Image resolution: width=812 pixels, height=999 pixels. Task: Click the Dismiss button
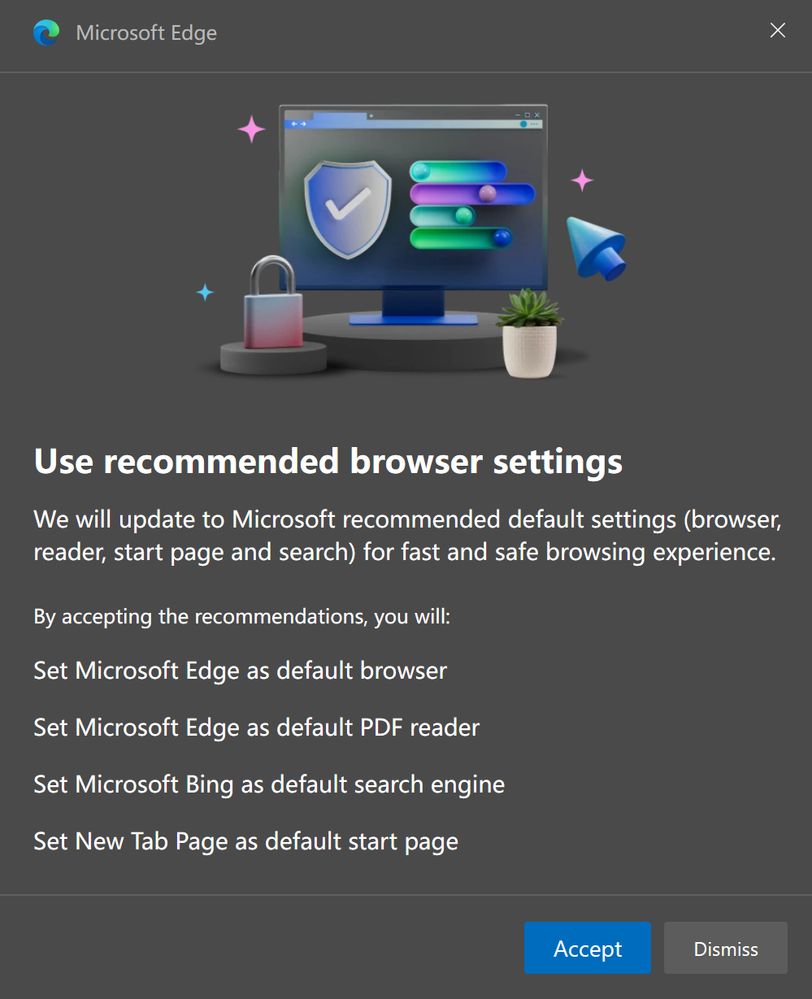725,947
